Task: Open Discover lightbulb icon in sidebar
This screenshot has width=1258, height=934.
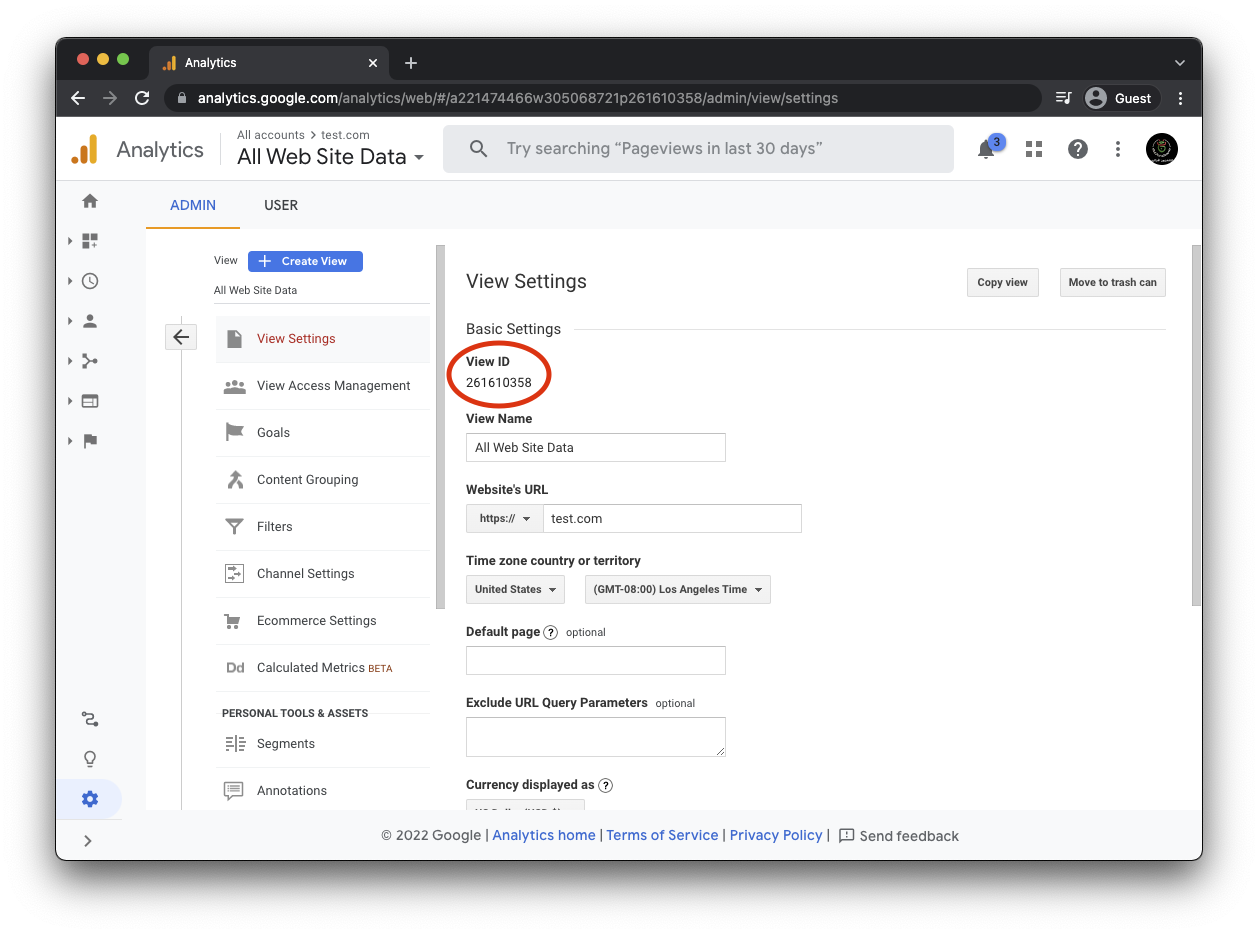Action: pos(90,759)
